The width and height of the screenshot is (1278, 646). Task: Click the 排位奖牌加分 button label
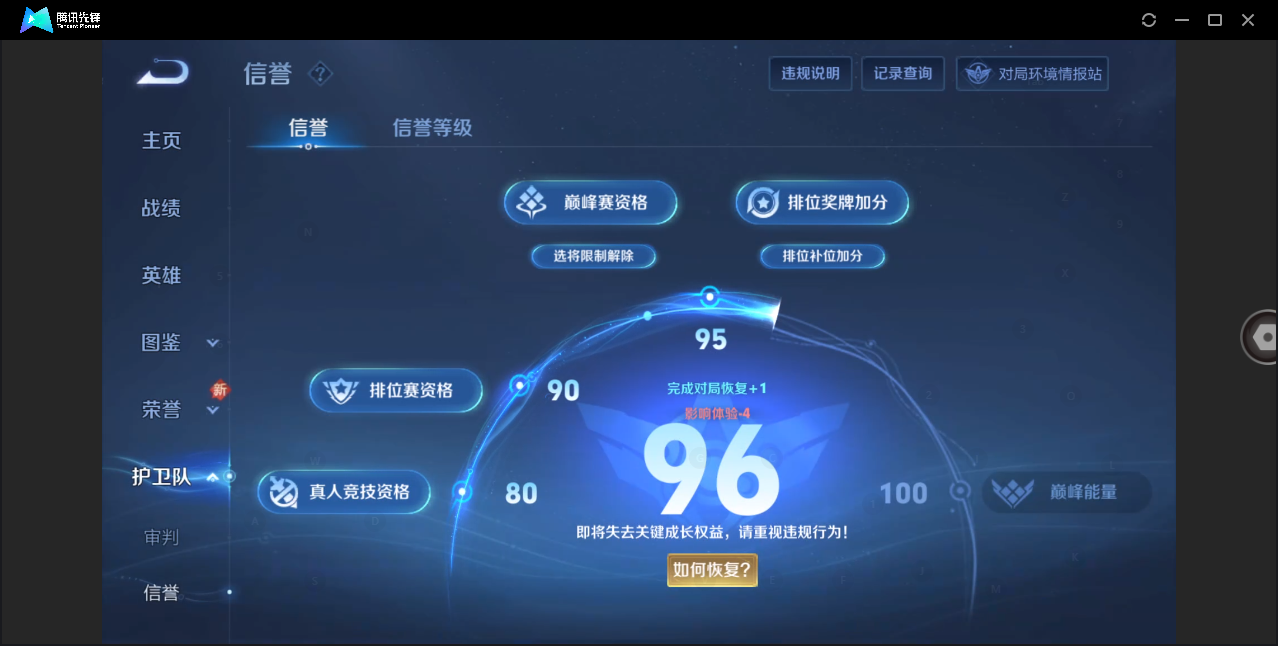pyautogui.click(x=838, y=203)
